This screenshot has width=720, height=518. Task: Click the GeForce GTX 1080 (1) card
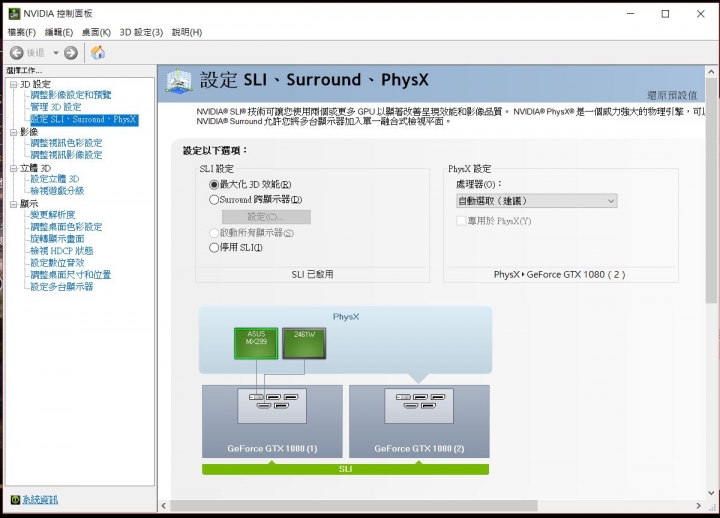click(272, 421)
